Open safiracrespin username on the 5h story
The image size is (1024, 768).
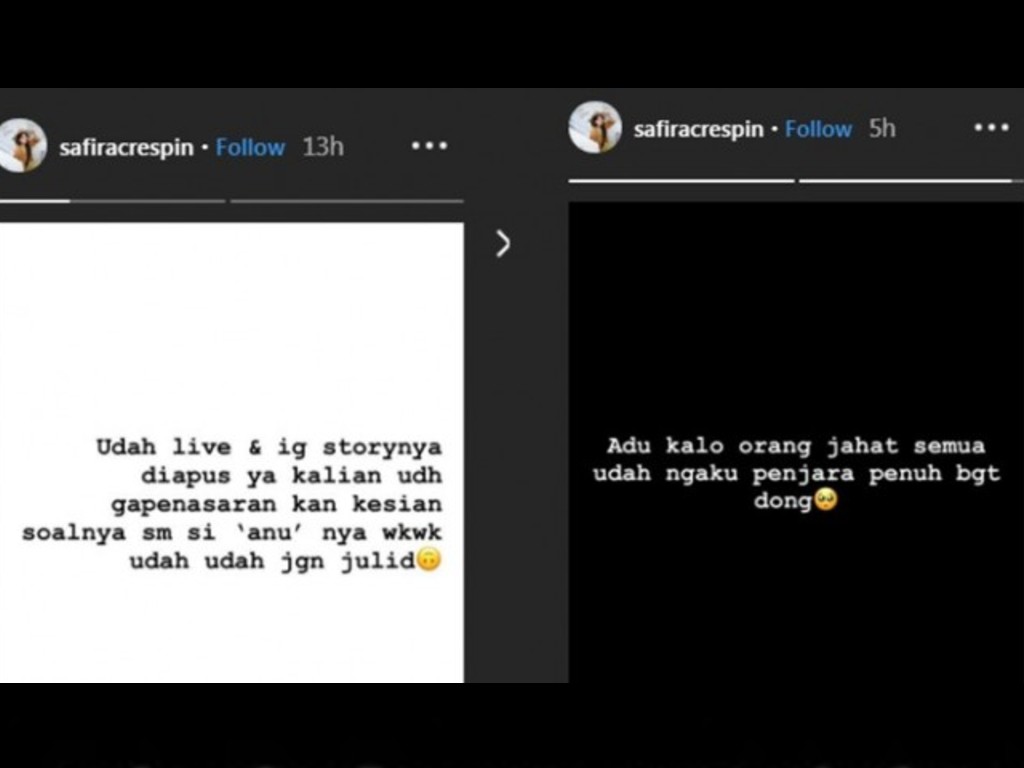698,129
